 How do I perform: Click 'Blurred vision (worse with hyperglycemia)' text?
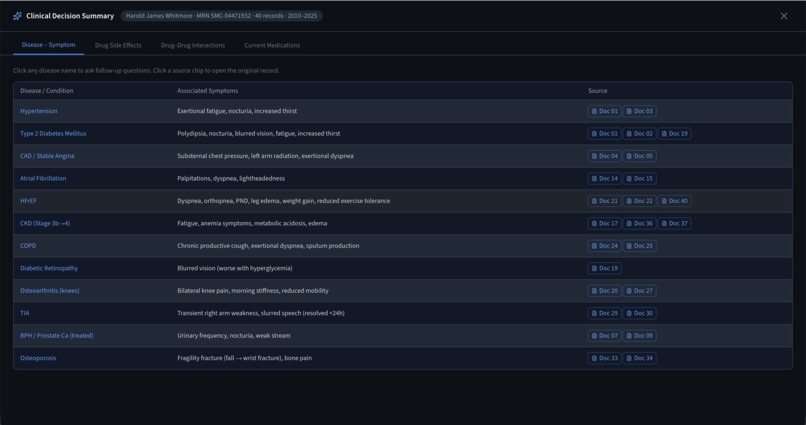235,268
